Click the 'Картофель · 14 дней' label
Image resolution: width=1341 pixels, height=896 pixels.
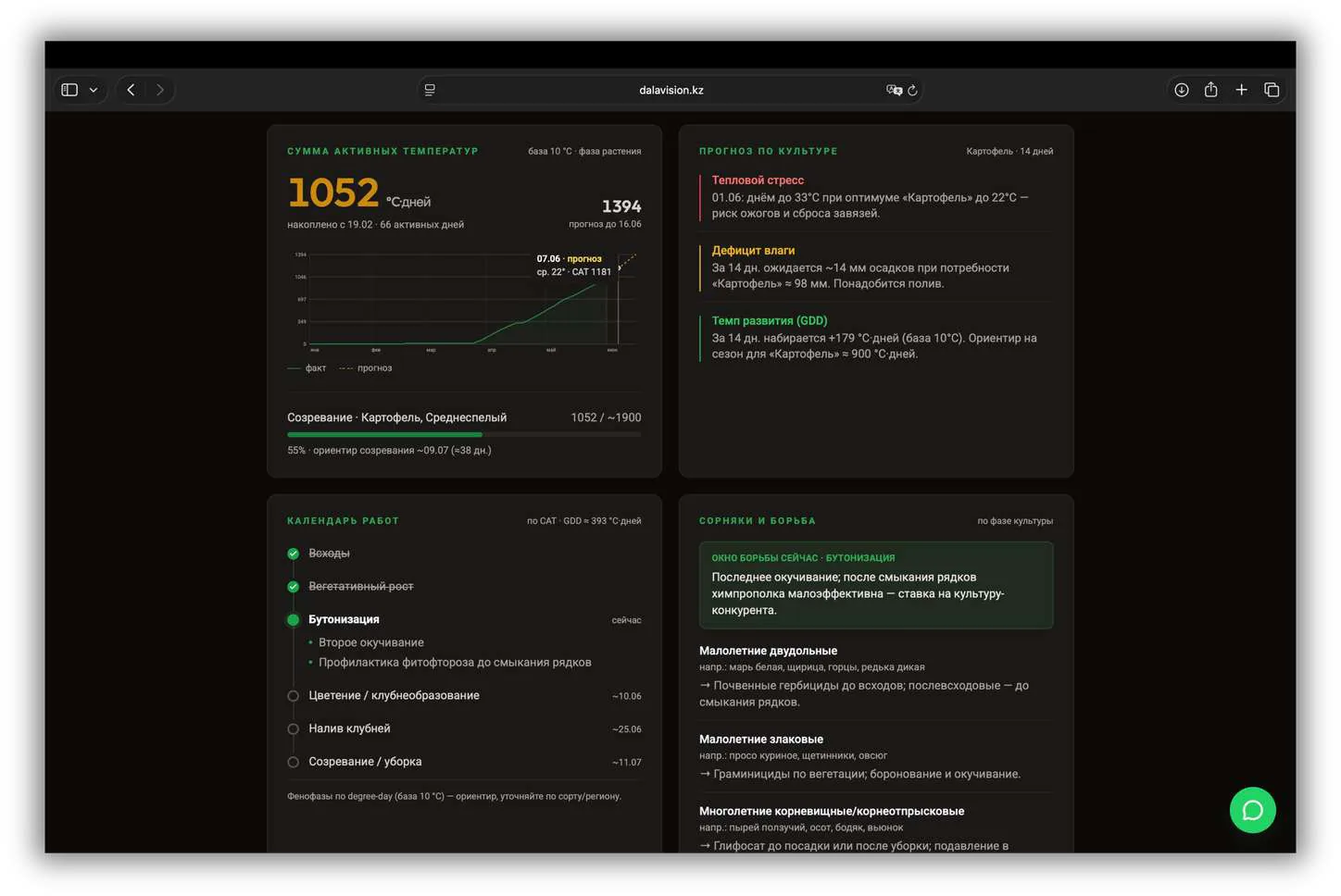click(1009, 151)
